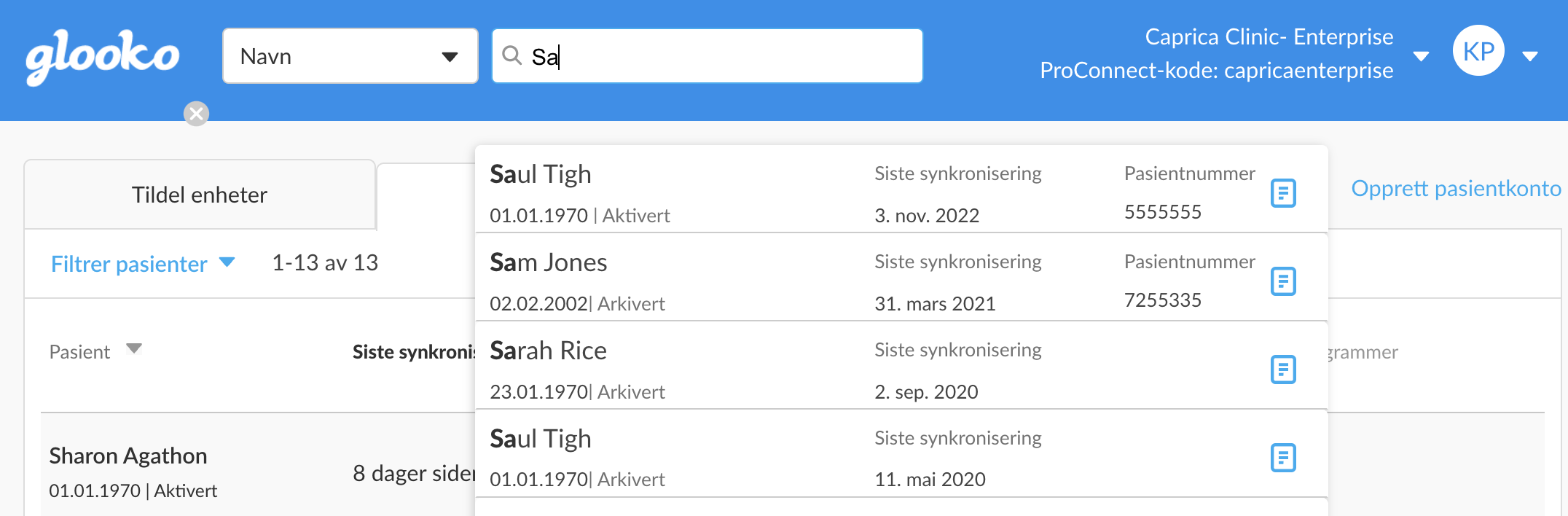Expand Filtrer pasienter filter
The width and height of the screenshot is (1568, 516).
[143, 263]
